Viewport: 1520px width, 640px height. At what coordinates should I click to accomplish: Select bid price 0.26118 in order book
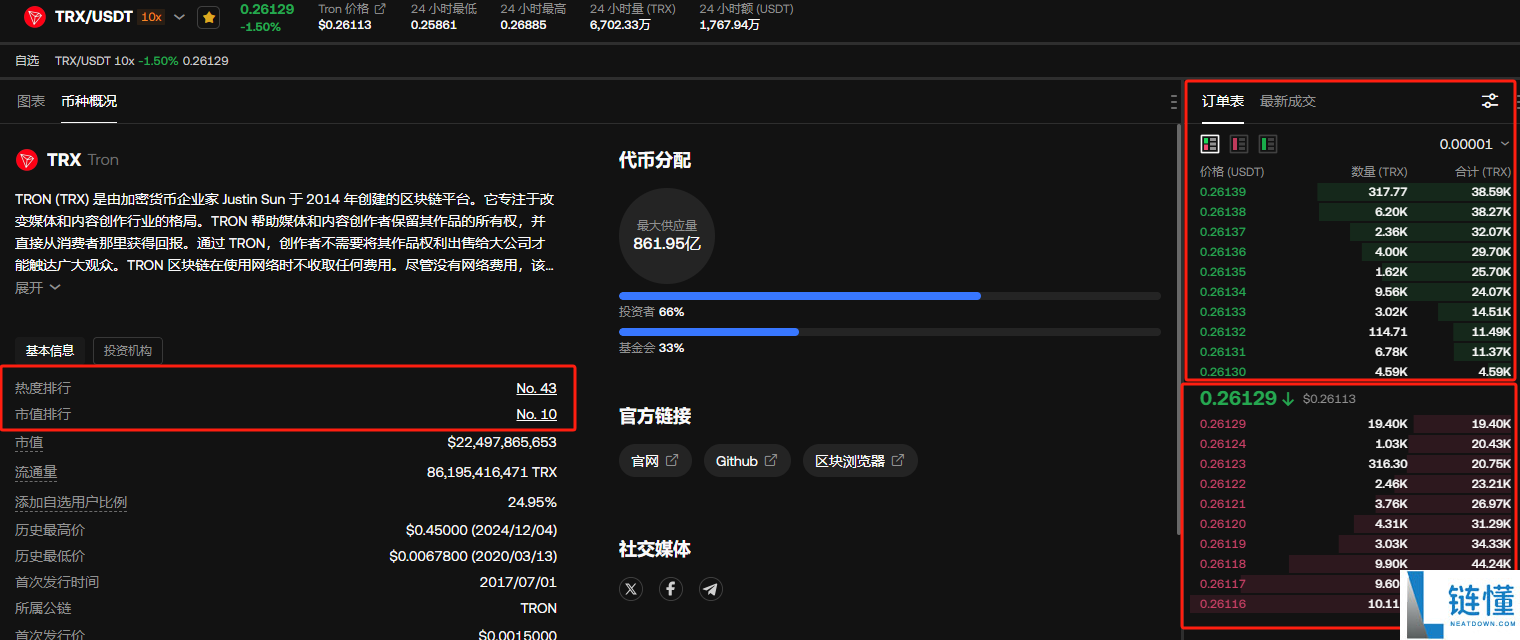(1223, 563)
